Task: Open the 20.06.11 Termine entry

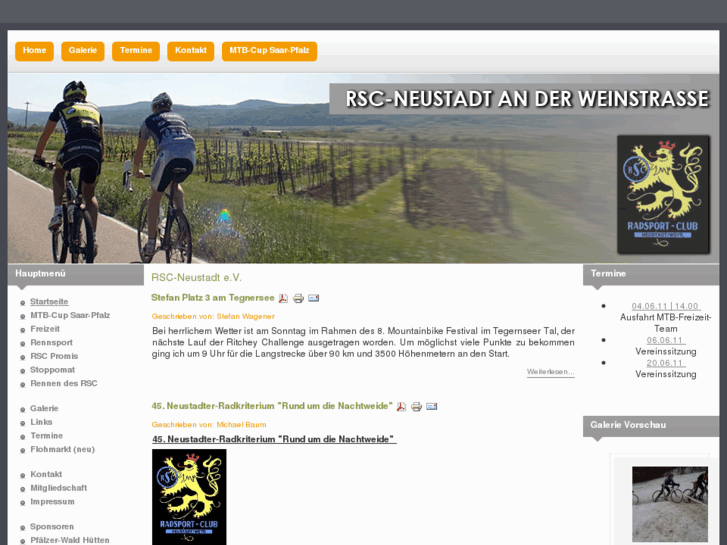Action: [665, 363]
